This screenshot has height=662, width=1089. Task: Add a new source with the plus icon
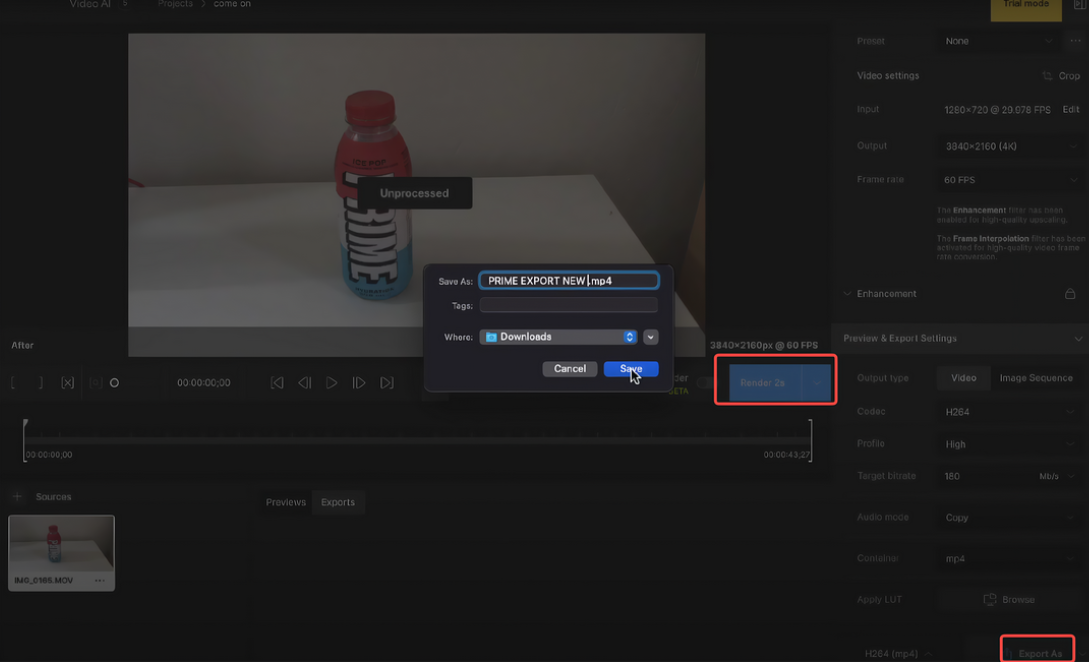pyautogui.click(x=16, y=496)
